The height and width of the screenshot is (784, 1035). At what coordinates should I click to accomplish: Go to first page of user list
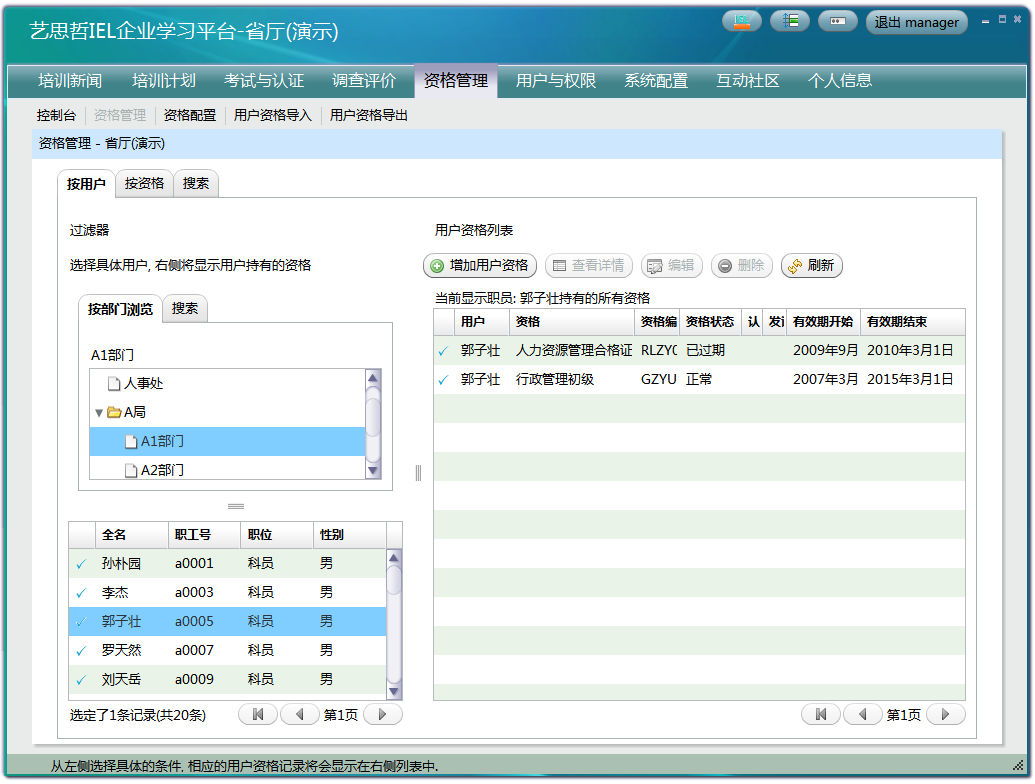tap(258, 715)
